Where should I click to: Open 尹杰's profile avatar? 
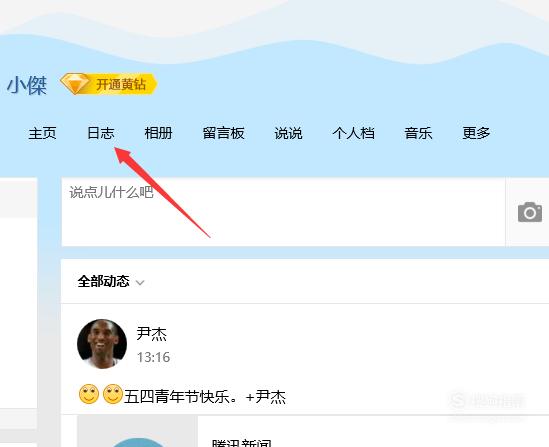click(102, 344)
